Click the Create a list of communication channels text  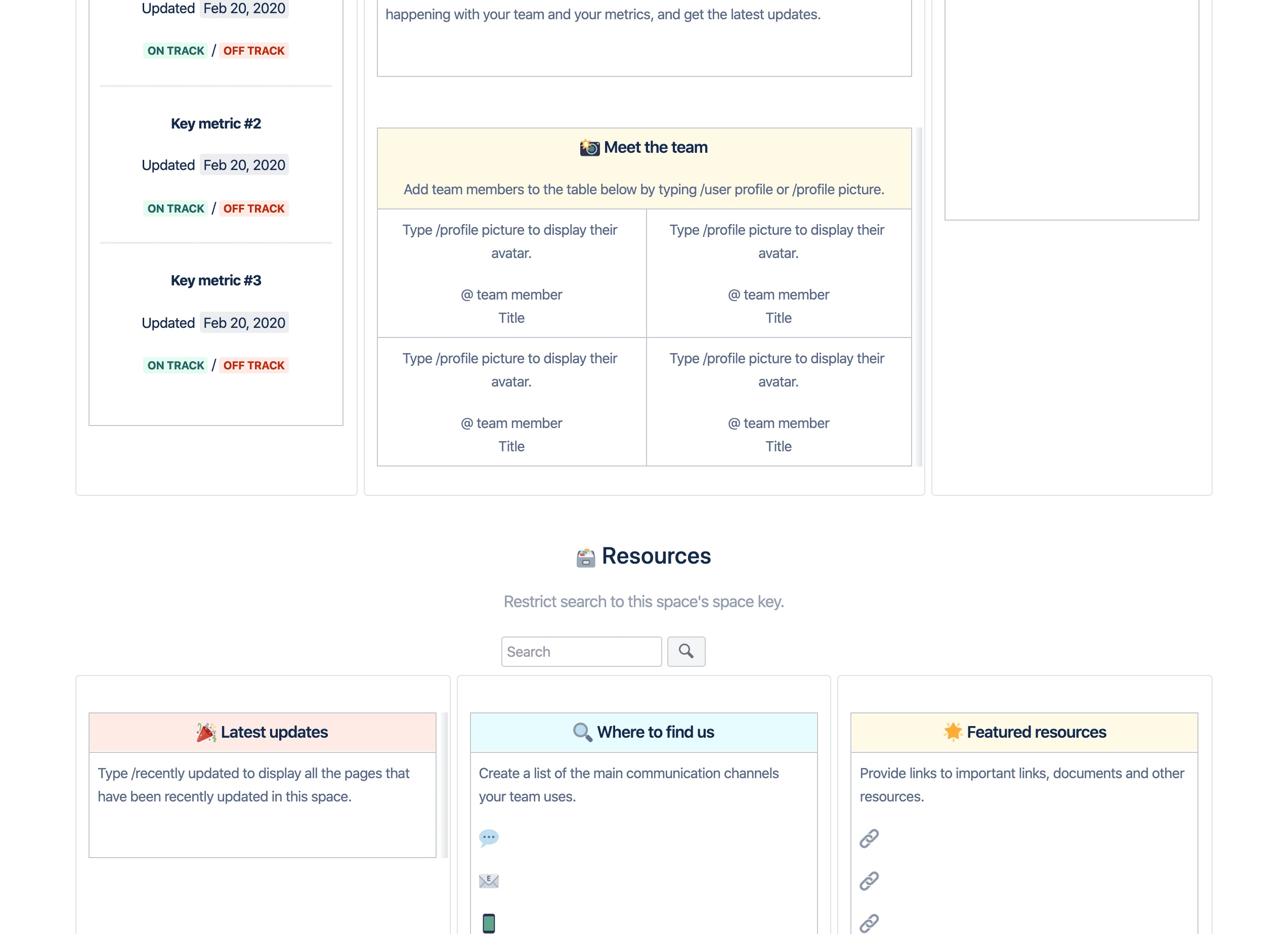pyautogui.click(x=628, y=785)
